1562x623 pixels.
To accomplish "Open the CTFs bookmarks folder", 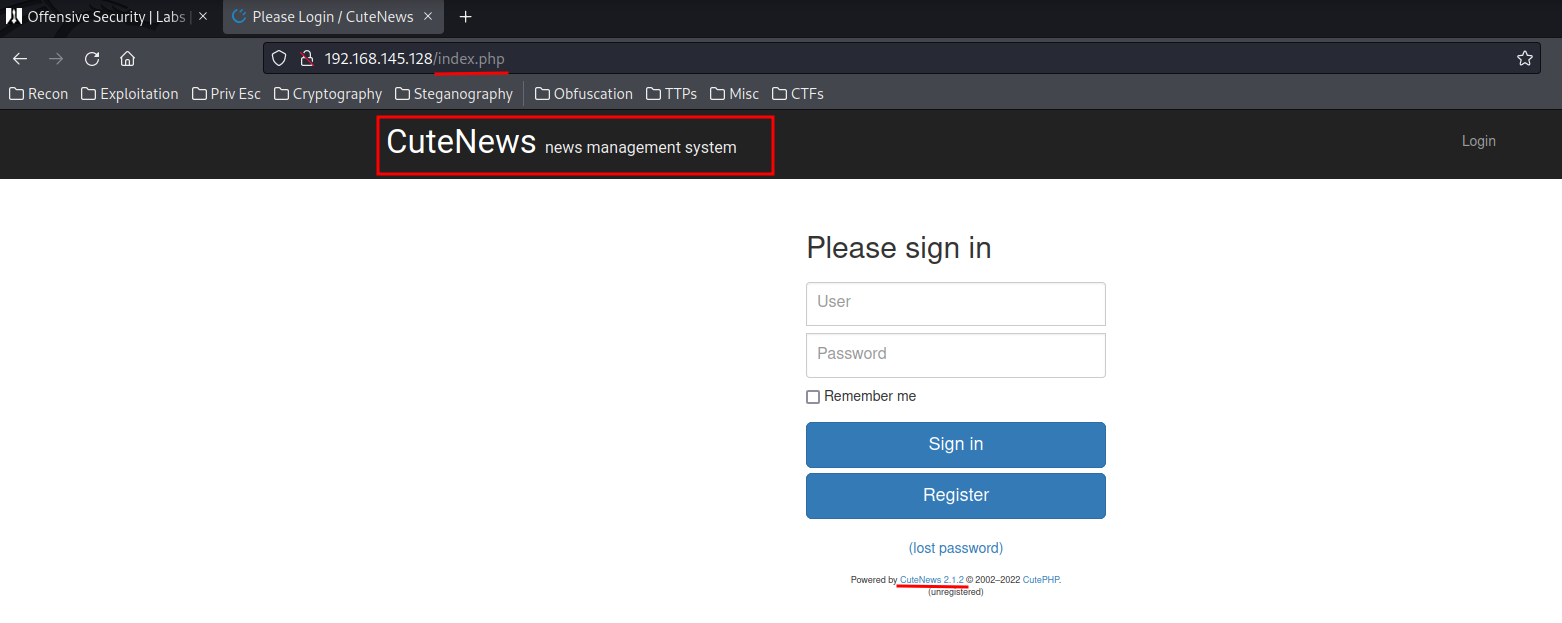I will tap(798, 94).
